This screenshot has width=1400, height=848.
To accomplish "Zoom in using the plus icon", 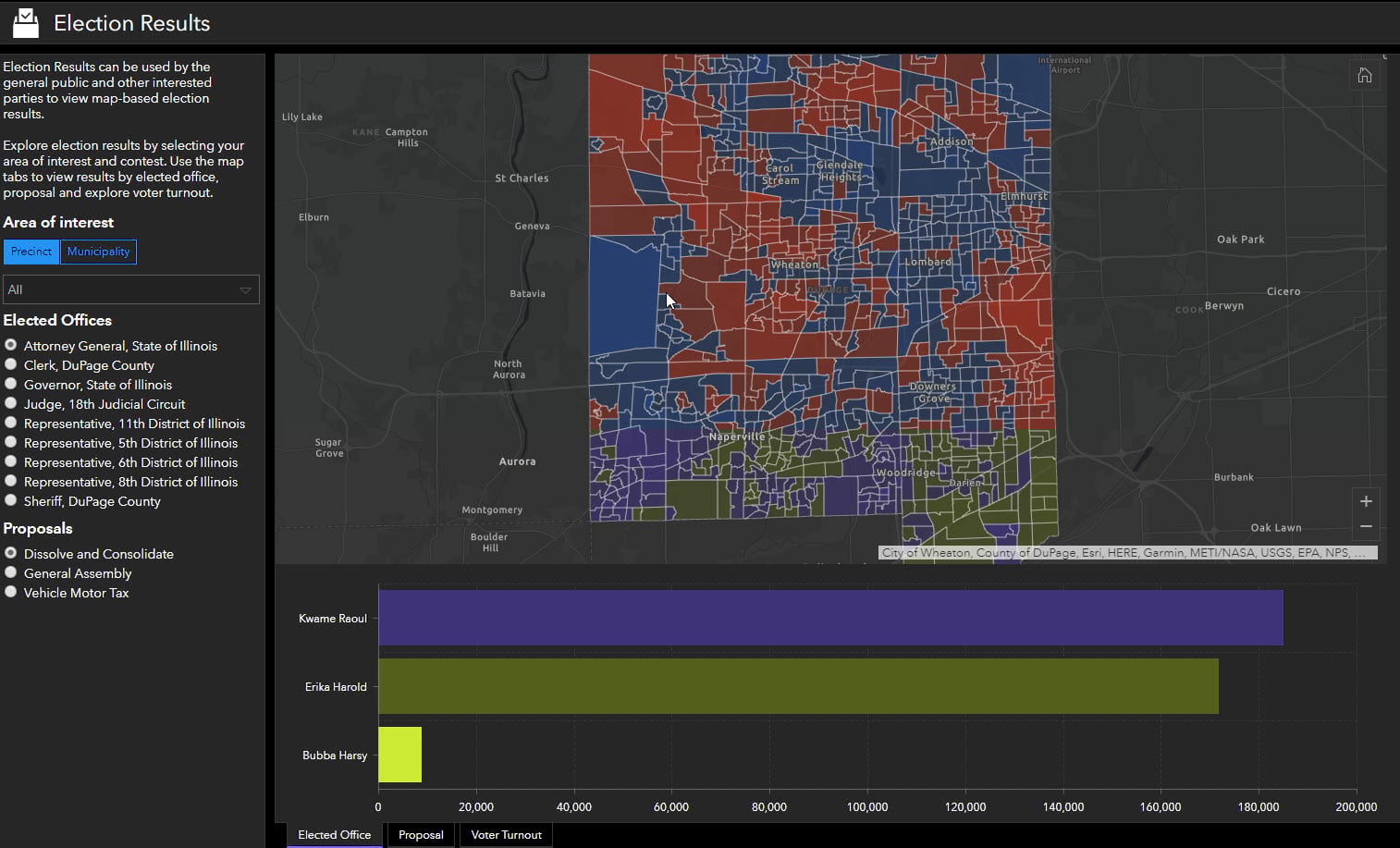I will 1366,501.
